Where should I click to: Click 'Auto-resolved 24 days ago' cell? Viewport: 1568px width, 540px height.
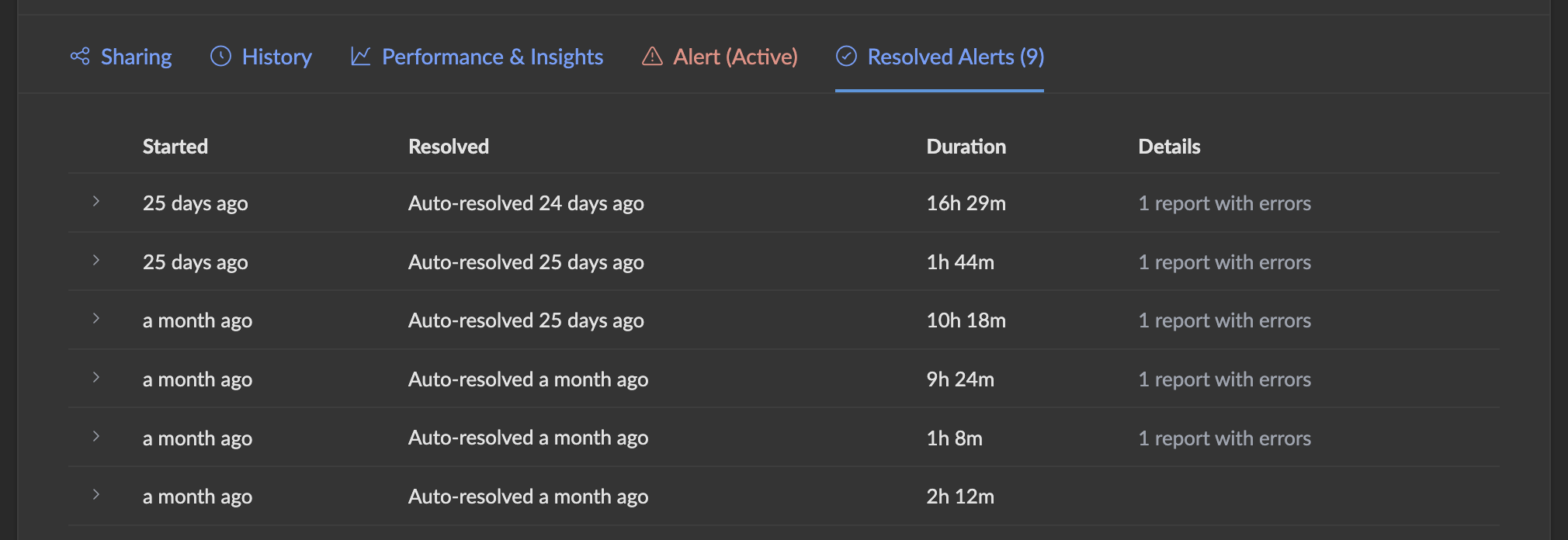(526, 203)
